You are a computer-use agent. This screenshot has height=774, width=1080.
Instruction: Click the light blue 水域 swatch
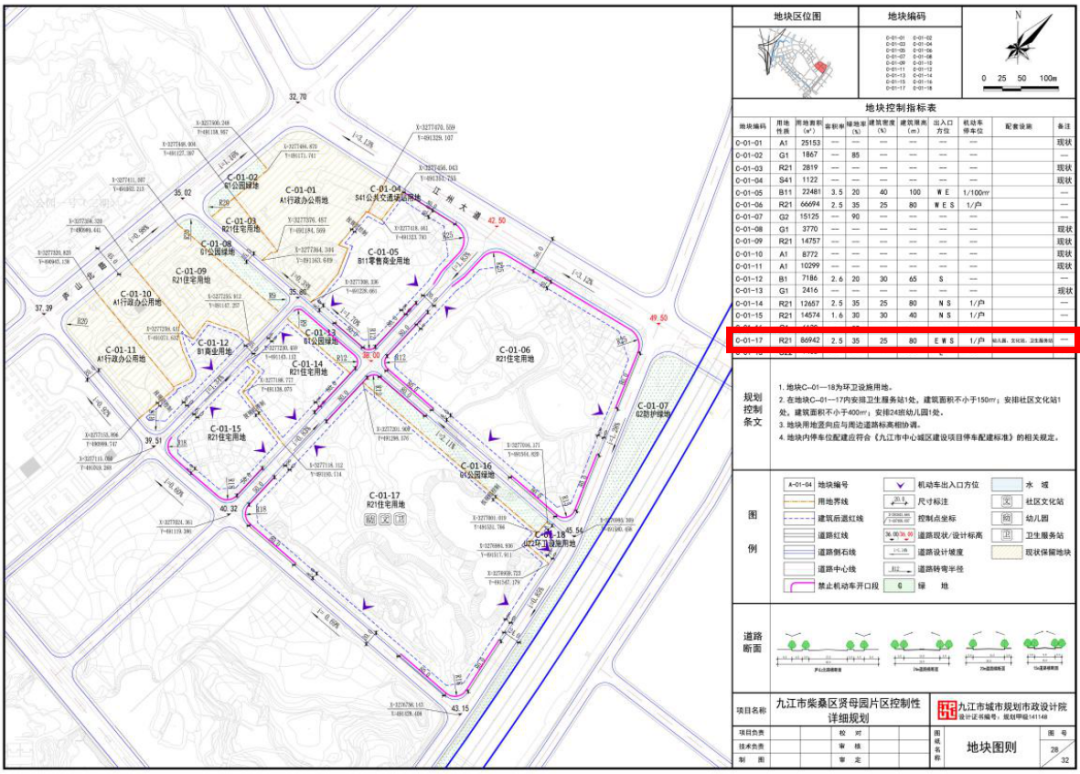pos(1006,485)
